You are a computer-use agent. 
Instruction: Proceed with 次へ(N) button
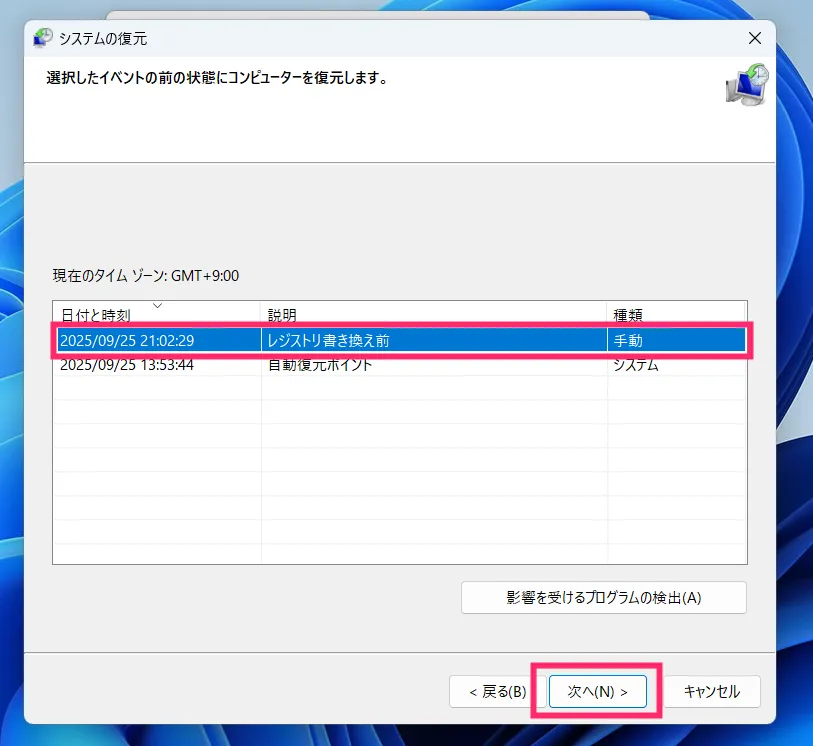coord(597,692)
